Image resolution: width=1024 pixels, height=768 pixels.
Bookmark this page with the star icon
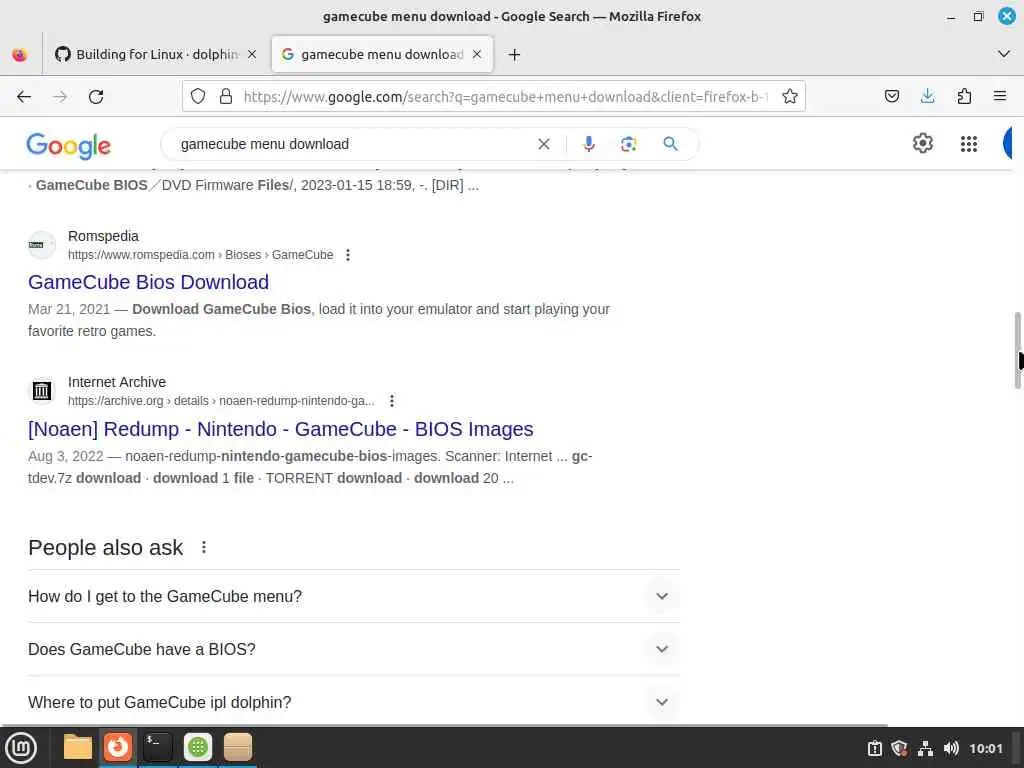click(x=790, y=97)
